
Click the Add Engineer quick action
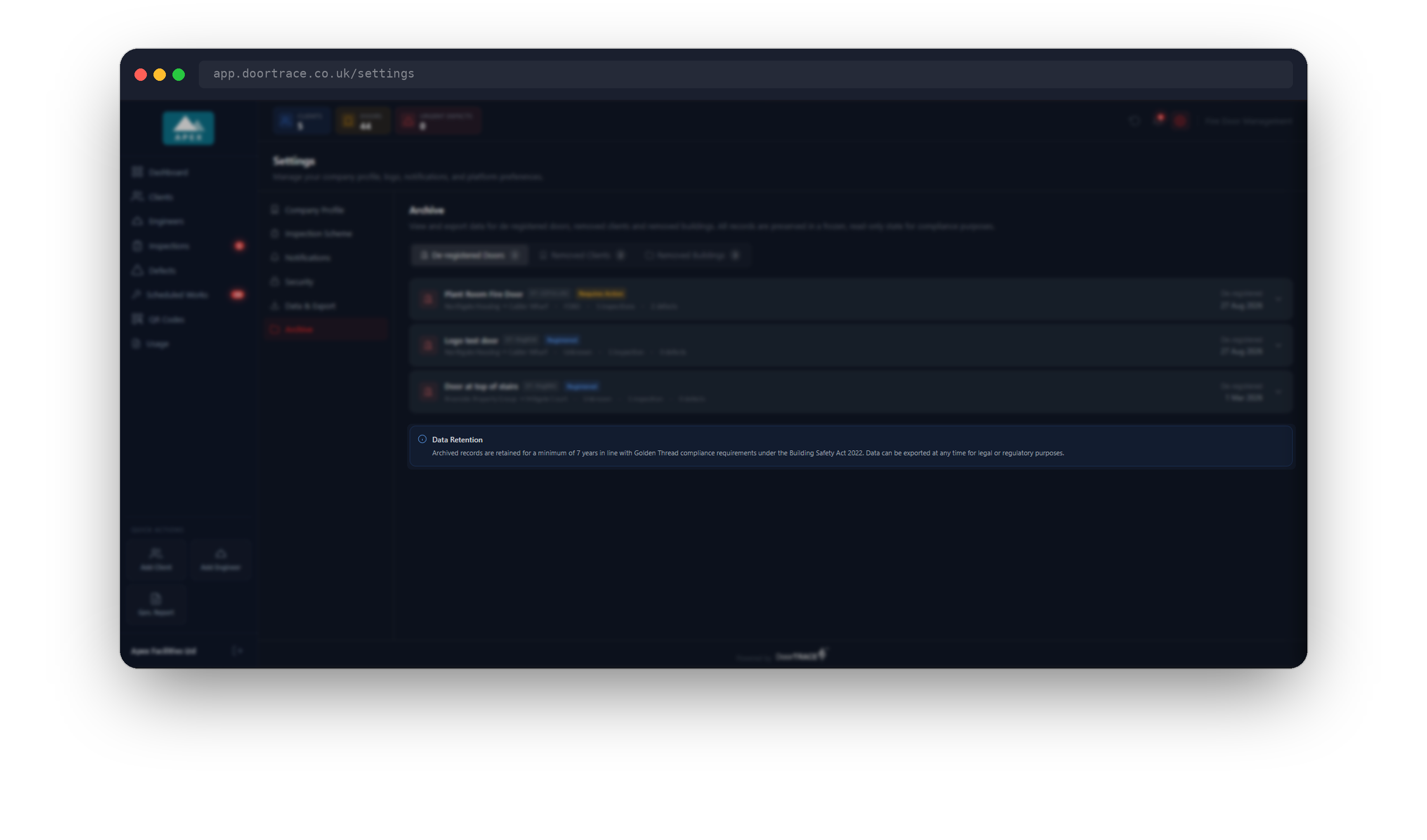pos(221,559)
